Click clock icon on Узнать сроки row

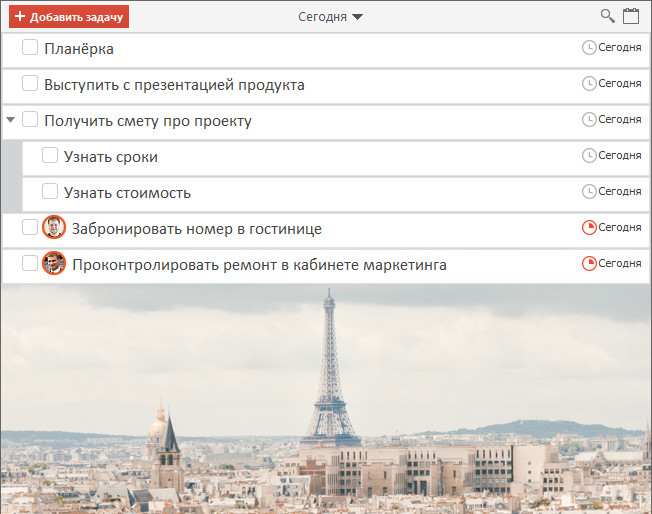(x=589, y=156)
